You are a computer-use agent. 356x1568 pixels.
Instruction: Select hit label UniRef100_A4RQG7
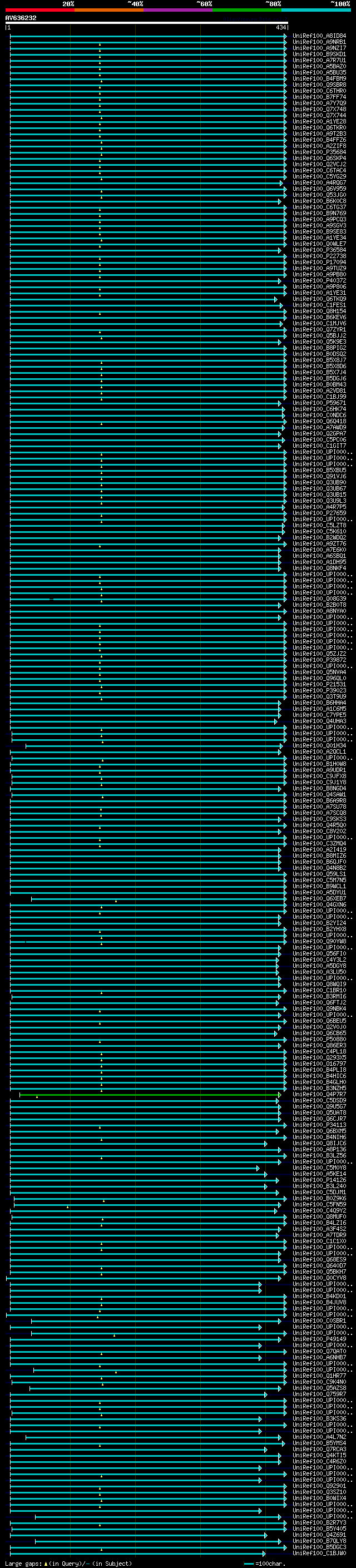click(319, 182)
